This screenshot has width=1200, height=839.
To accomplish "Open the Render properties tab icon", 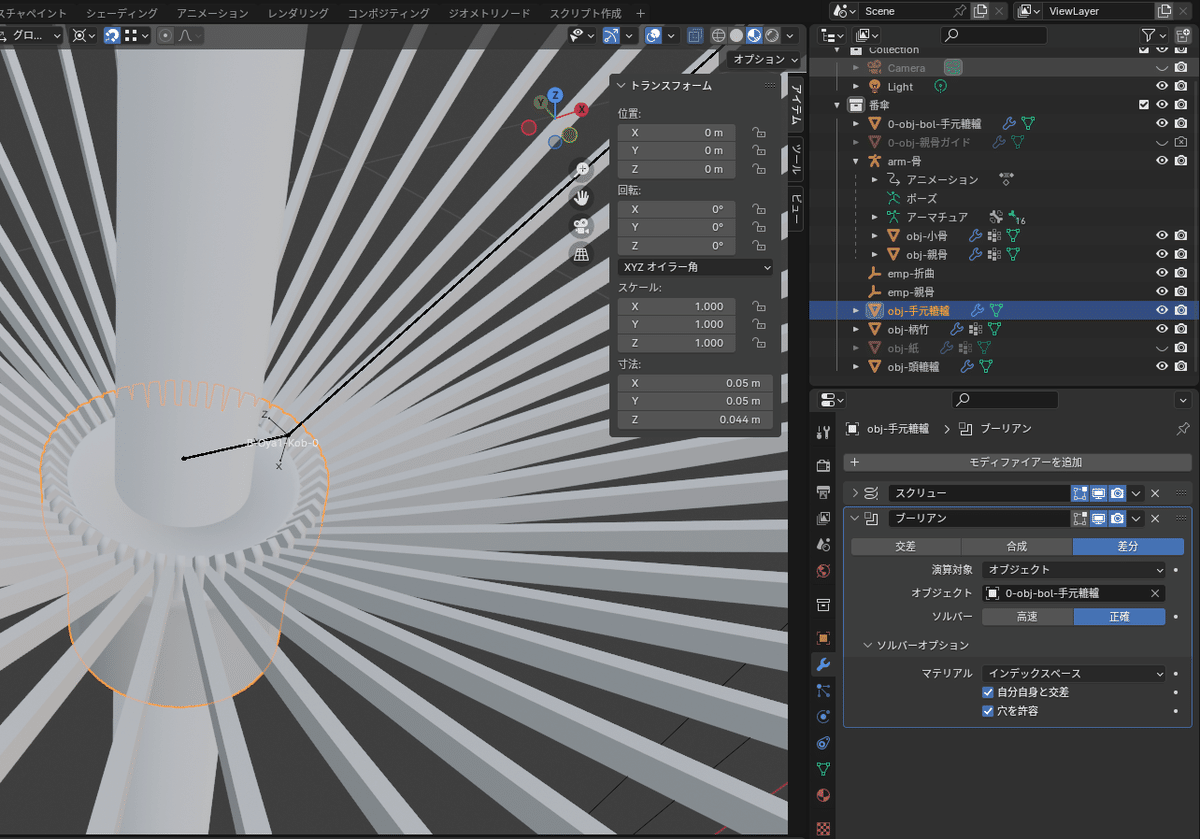I will tap(823, 466).
